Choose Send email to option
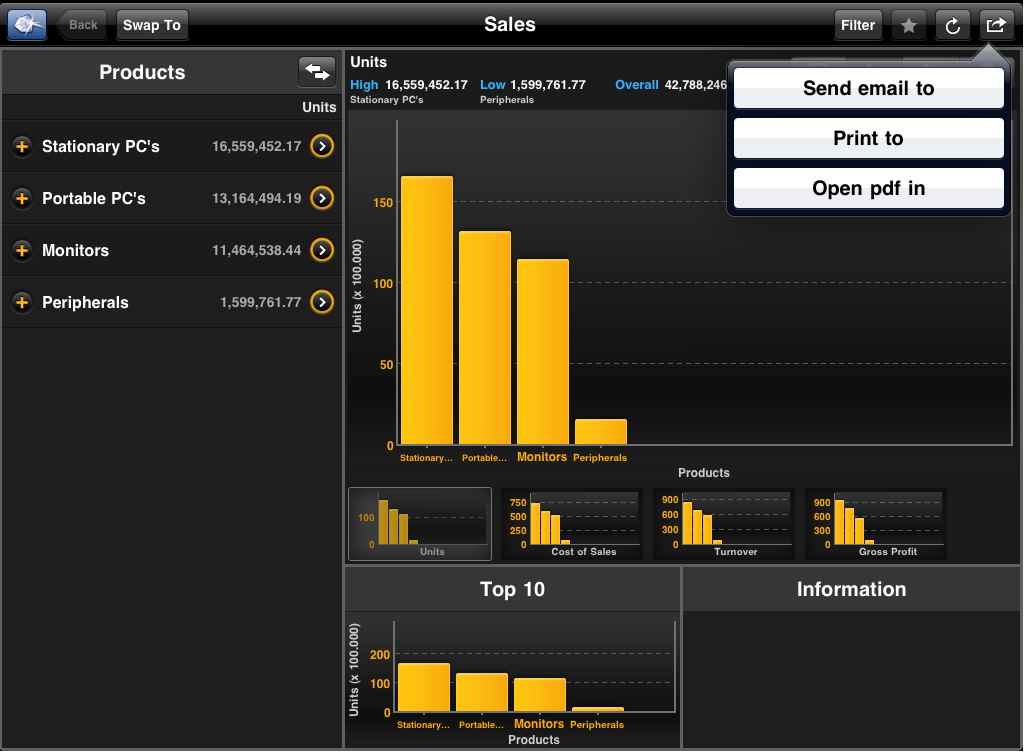 868,88
